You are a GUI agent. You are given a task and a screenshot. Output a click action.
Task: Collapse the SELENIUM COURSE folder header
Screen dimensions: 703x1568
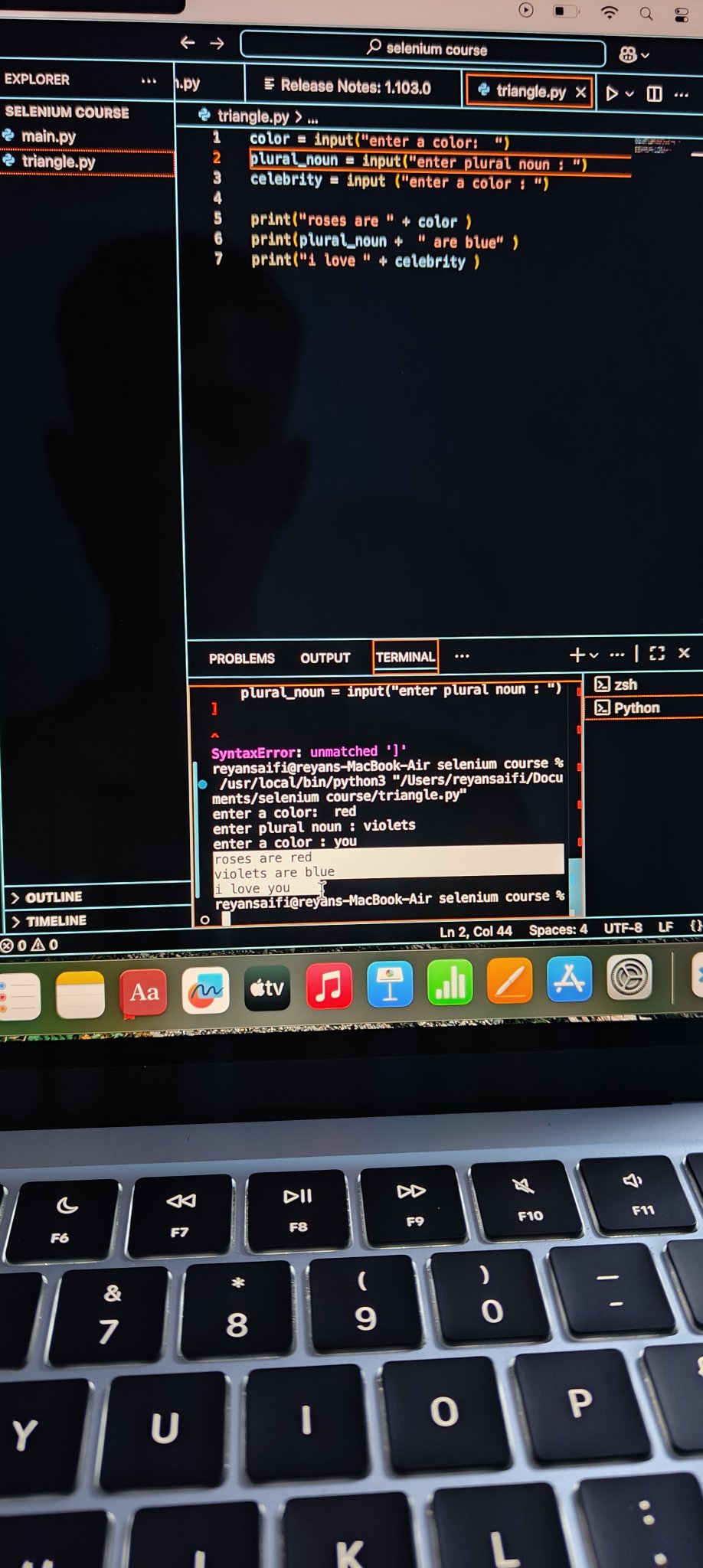pos(67,112)
